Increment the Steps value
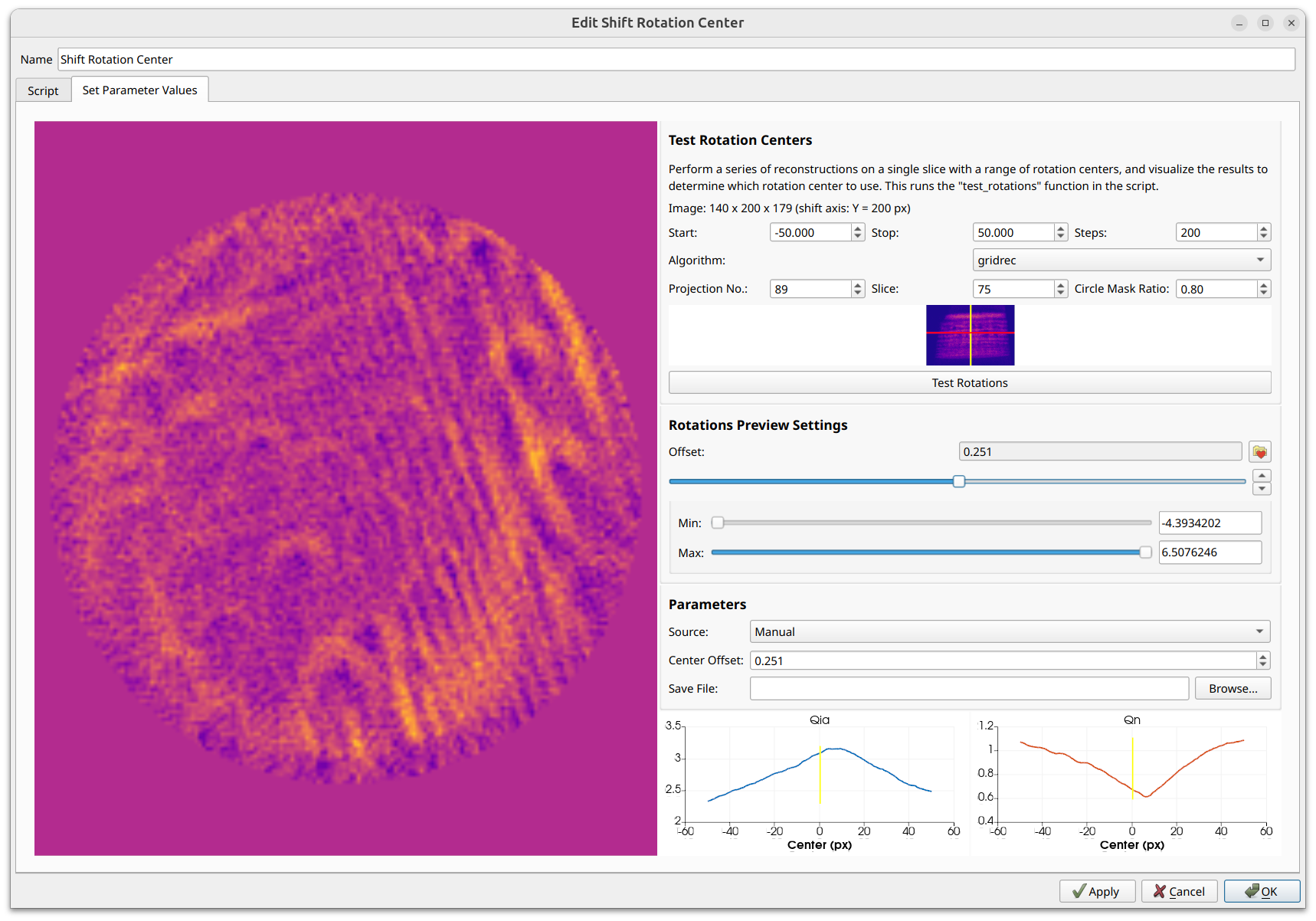1316x921 pixels. coord(1264,228)
